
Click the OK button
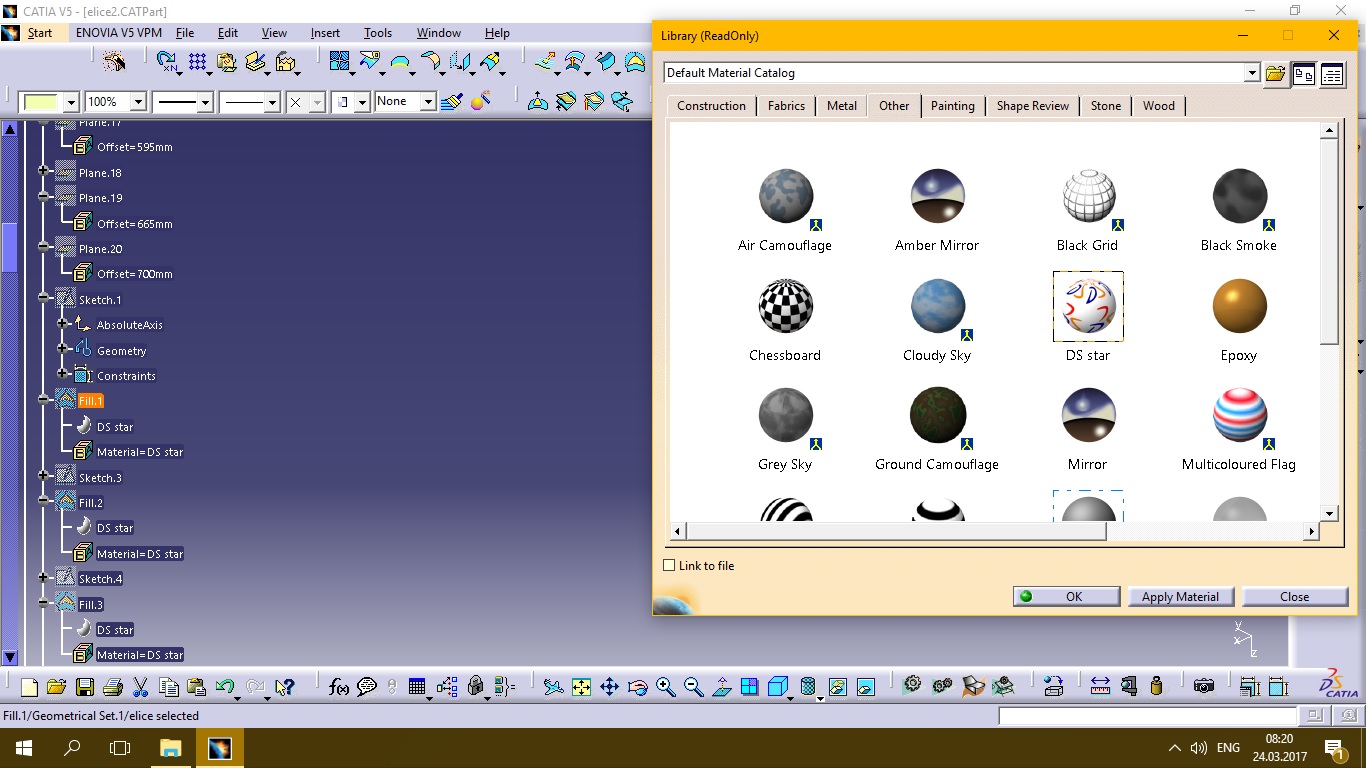click(x=1066, y=596)
